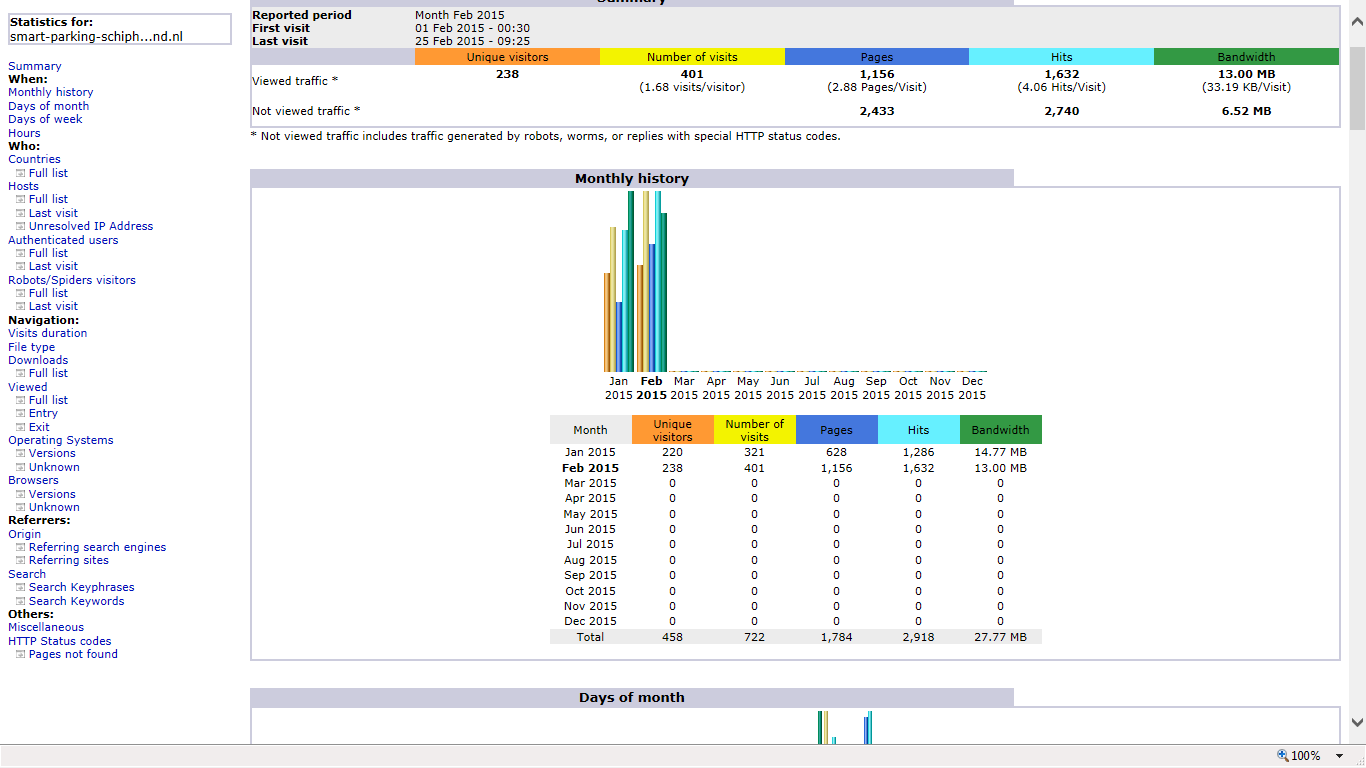Open the Hosts link in sidebar

(x=24, y=186)
